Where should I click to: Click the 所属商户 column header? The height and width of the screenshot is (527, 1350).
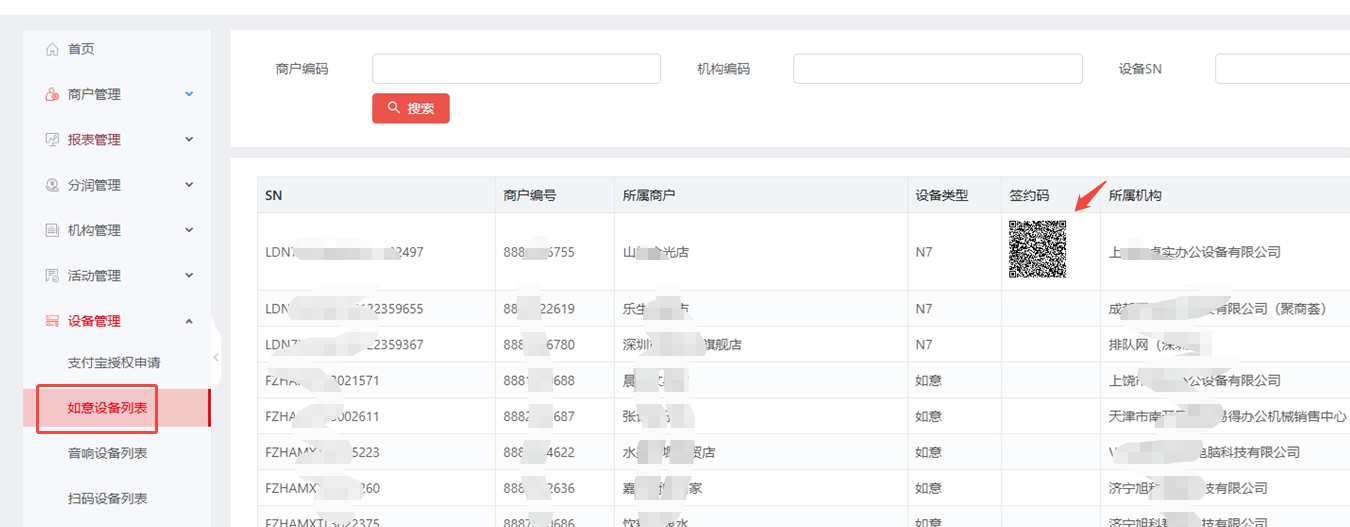point(761,196)
